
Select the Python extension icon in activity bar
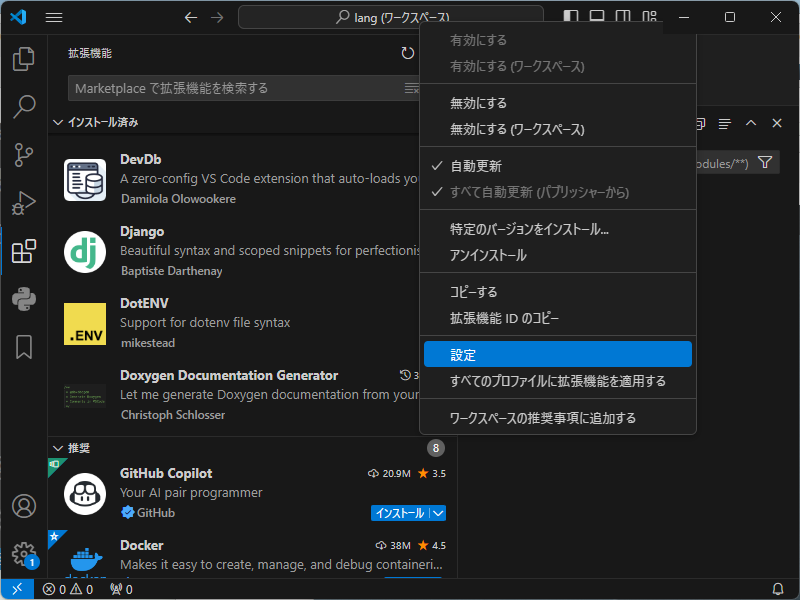[x=24, y=297]
